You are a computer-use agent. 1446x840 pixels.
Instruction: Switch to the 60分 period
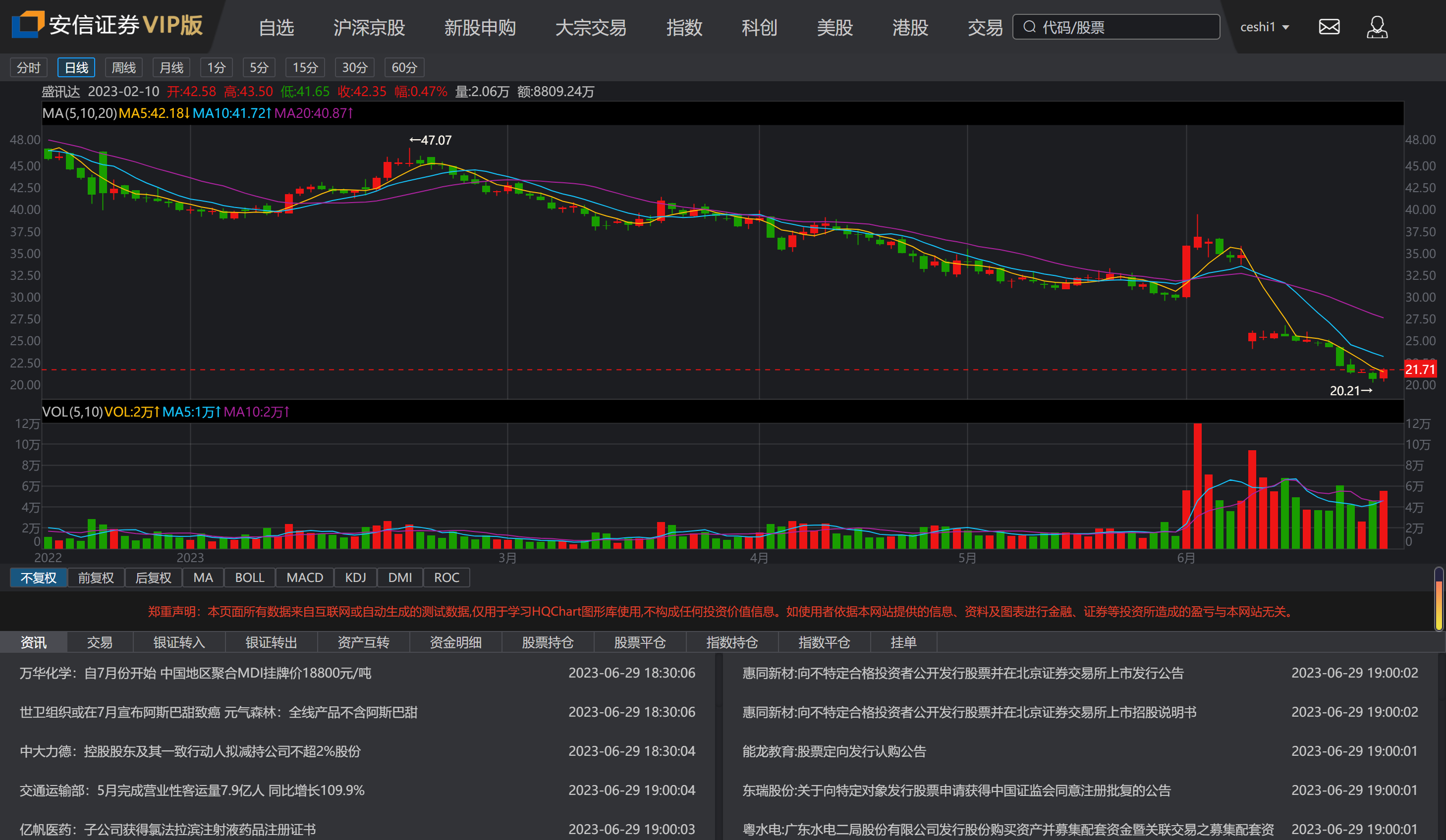(x=404, y=68)
